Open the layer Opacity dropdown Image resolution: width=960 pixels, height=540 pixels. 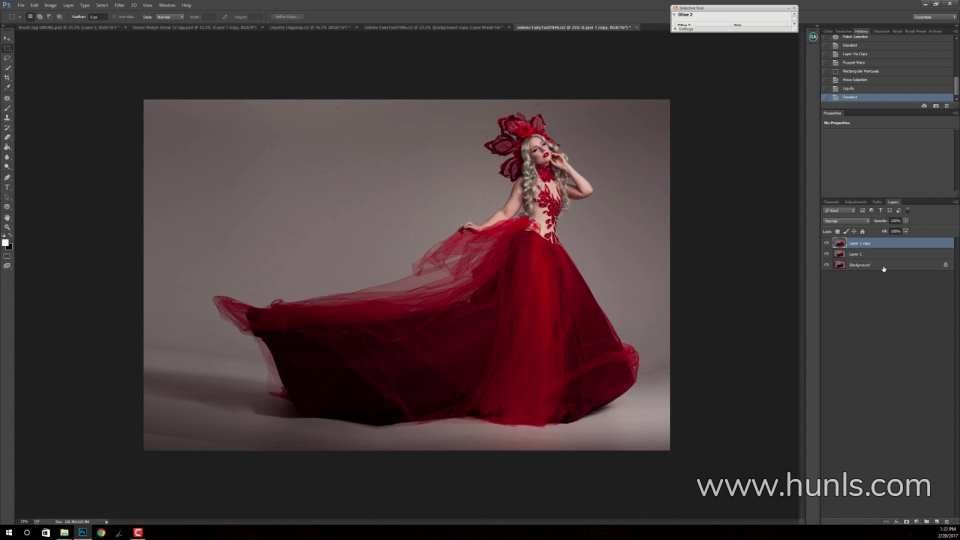[x=906, y=221]
